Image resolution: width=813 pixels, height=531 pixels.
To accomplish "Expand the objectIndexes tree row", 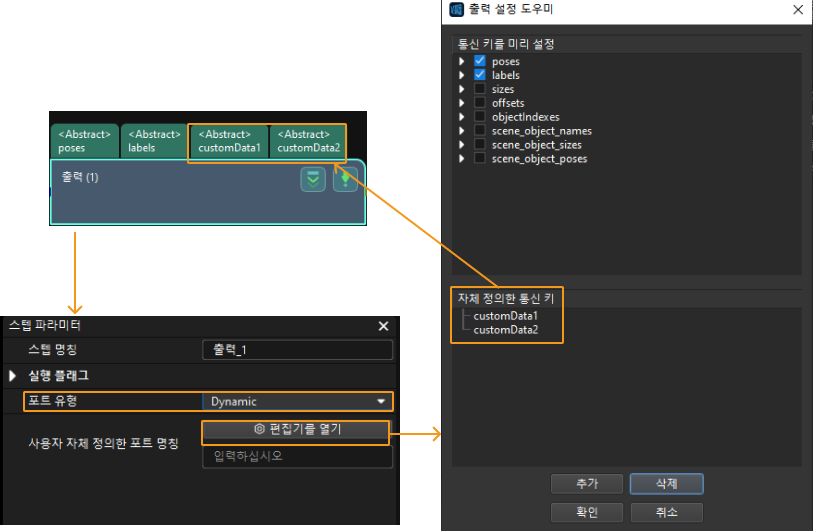I will coord(461,117).
